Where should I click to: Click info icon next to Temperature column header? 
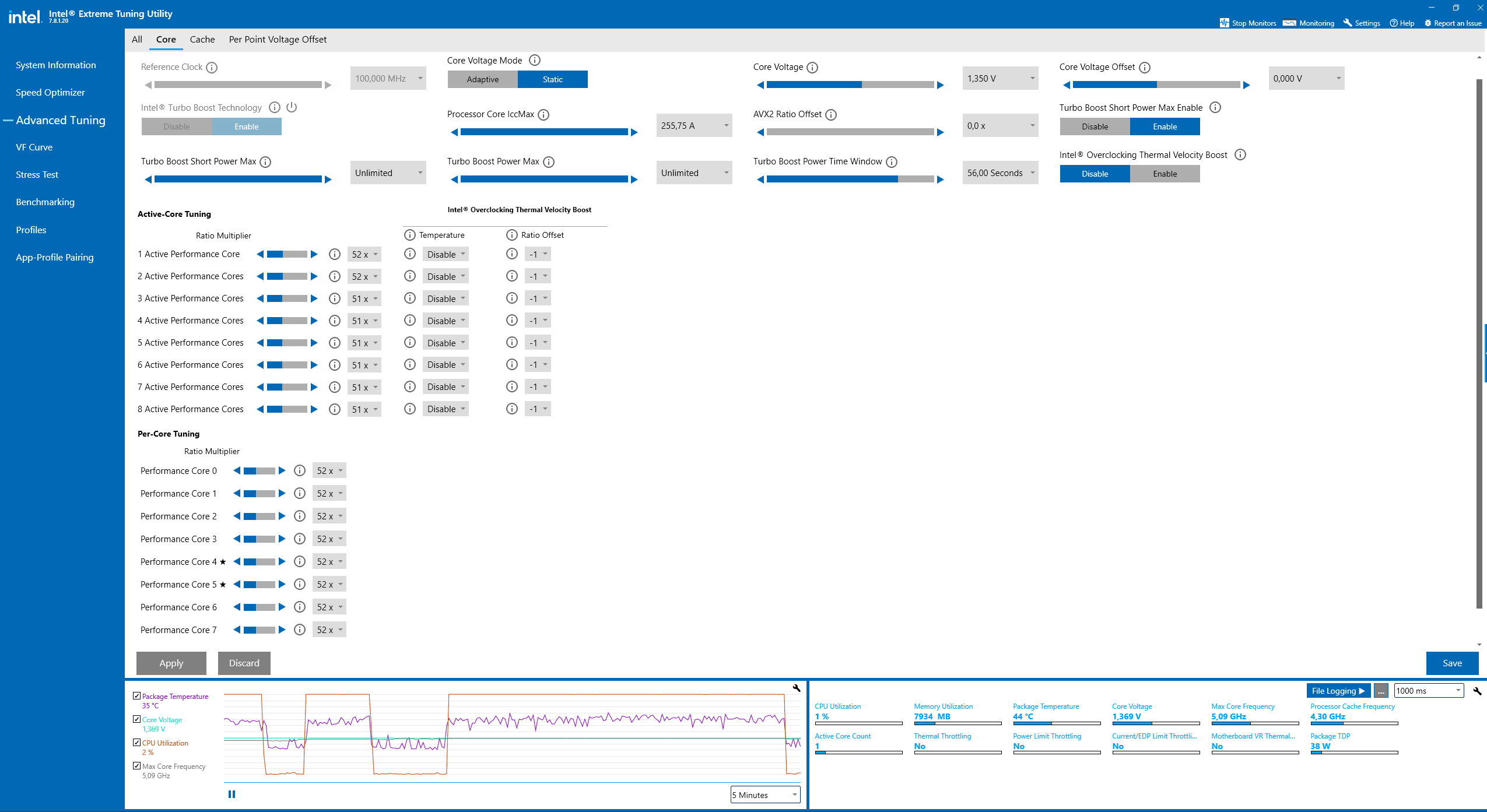pos(410,235)
